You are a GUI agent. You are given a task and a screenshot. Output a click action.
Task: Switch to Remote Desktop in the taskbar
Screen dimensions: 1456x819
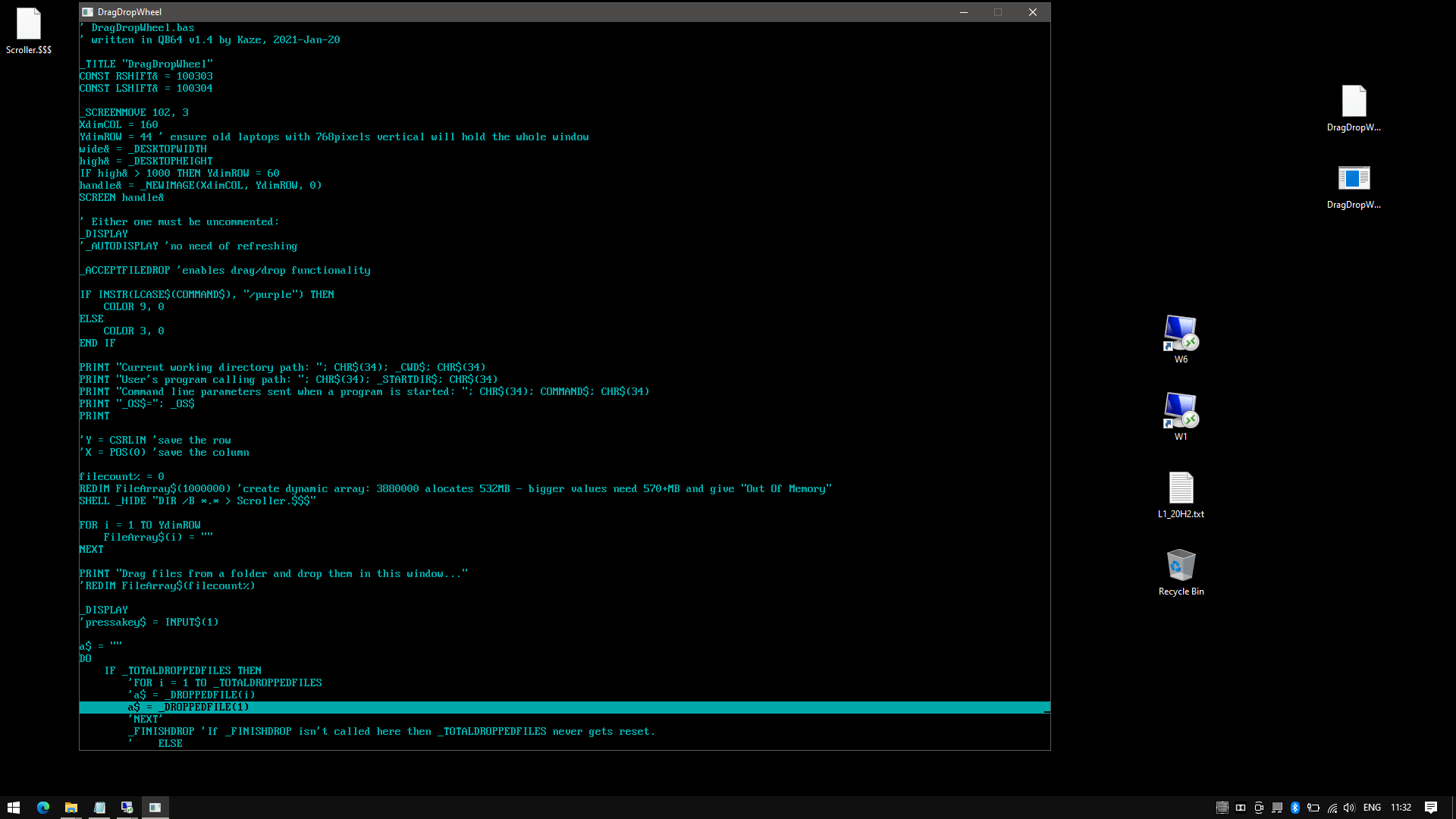[x=127, y=808]
